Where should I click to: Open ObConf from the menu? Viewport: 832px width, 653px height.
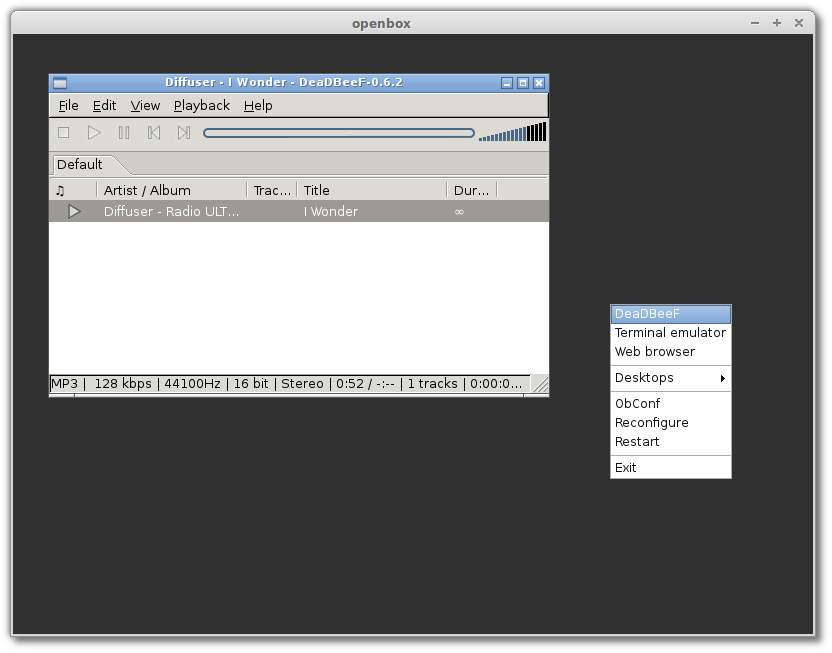coord(671,404)
